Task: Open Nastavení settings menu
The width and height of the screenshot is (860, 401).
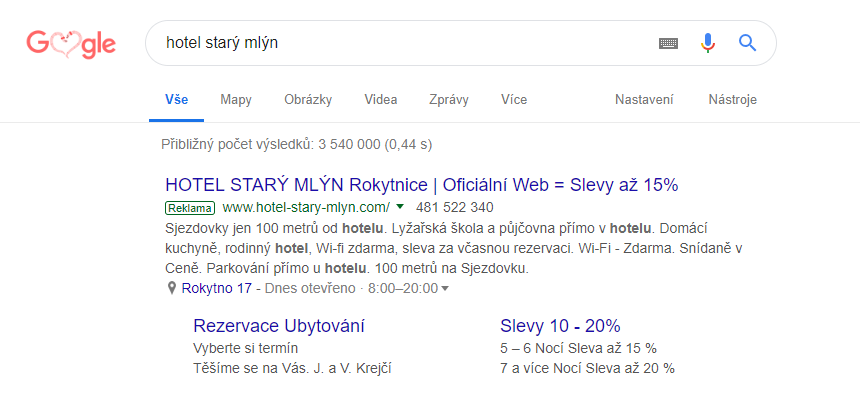Action: point(644,100)
